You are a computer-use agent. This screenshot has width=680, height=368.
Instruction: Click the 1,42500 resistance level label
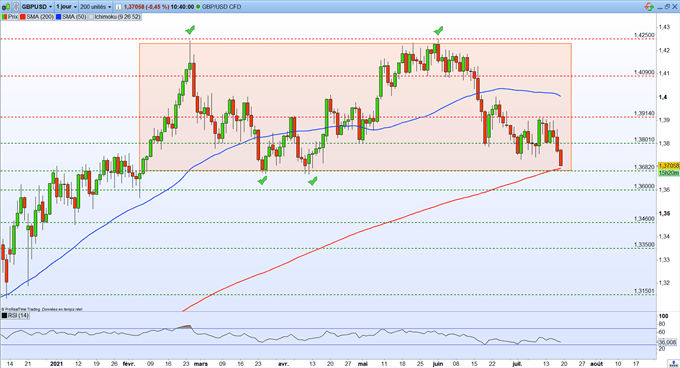644,35
